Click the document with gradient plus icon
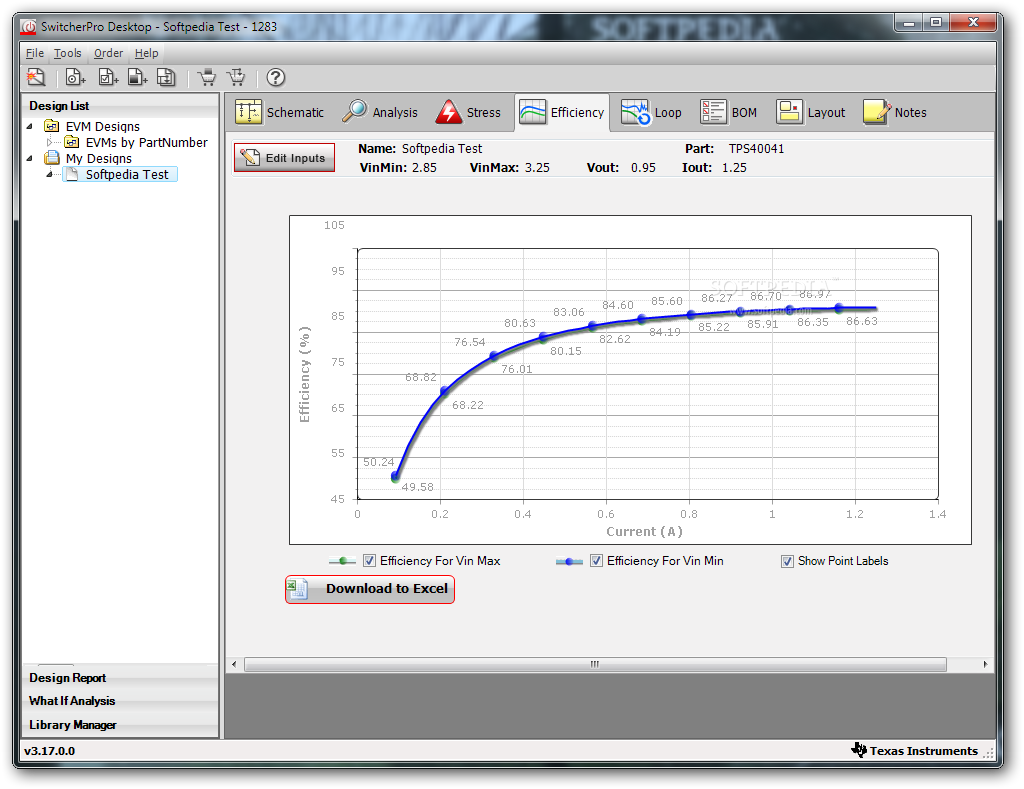 (137, 77)
